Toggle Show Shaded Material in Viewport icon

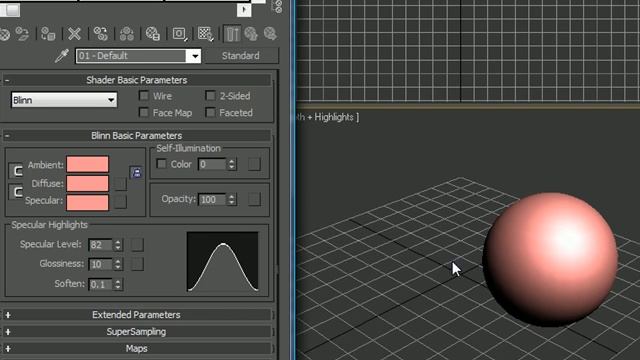coord(205,34)
